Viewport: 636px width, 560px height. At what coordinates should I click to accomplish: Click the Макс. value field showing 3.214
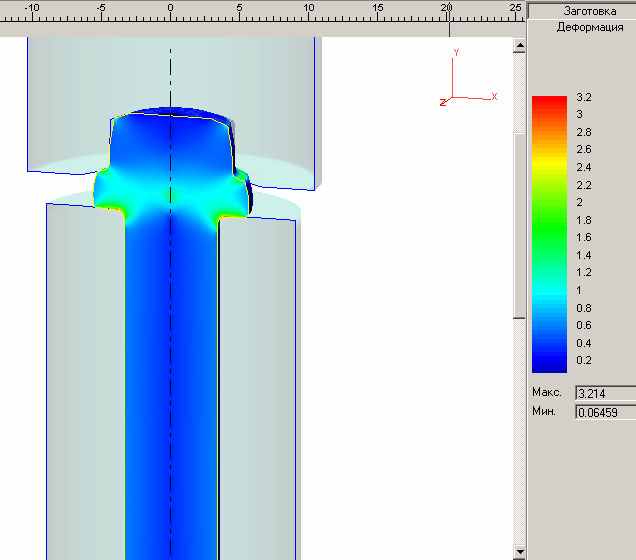pyautogui.click(x=606, y=393)
